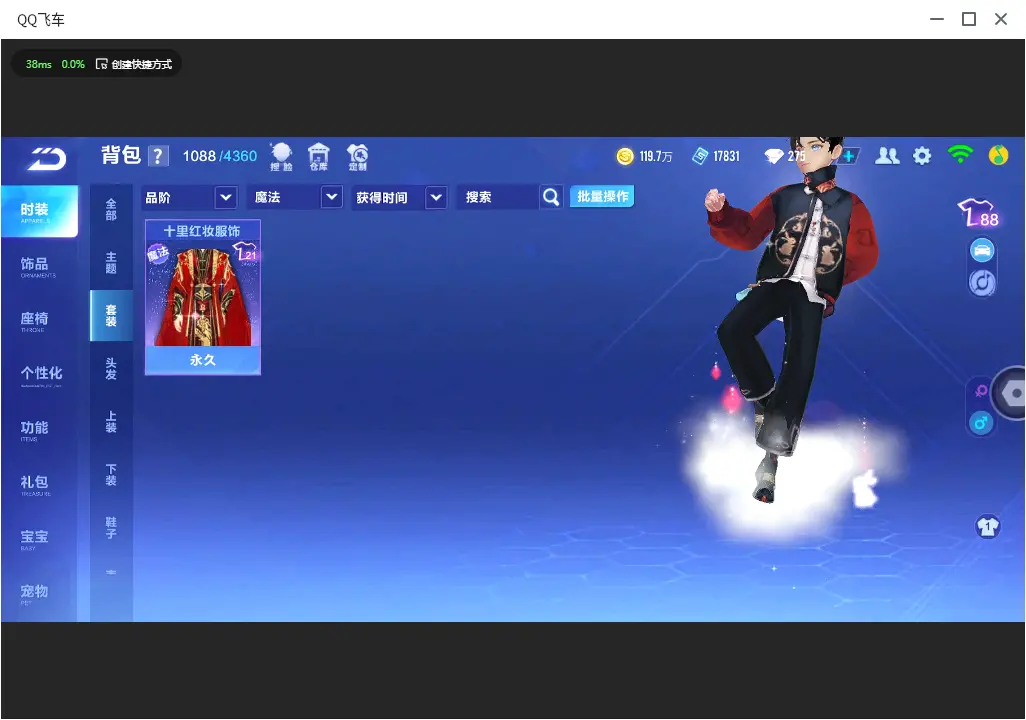Switch to the male gender symbol
The width and height of the screenshot is (1026, 720).
coord(981,423)
